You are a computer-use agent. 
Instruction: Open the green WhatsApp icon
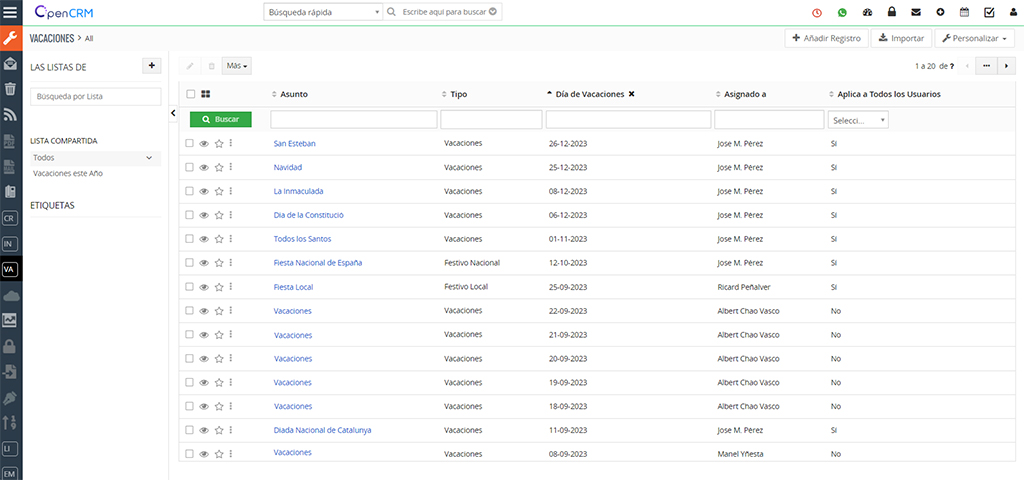click(x=842, y=12)
